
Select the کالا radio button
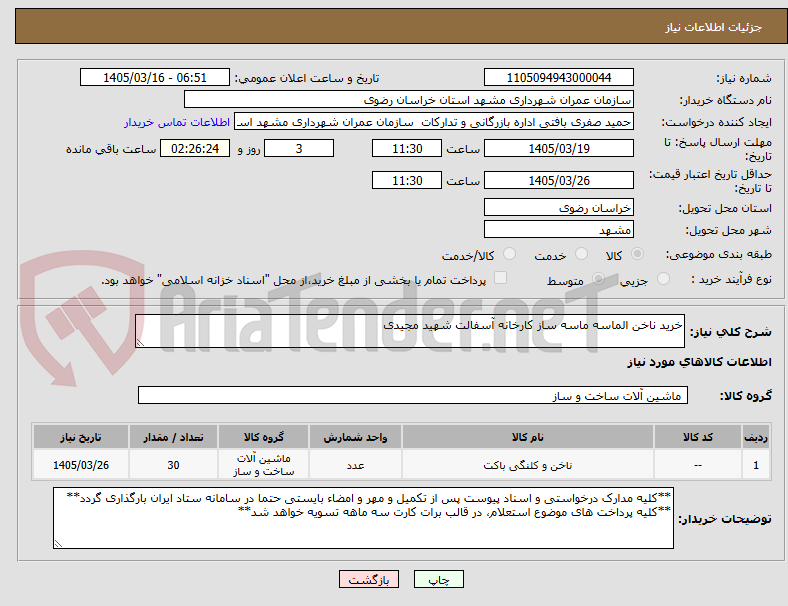pos(637,254)
